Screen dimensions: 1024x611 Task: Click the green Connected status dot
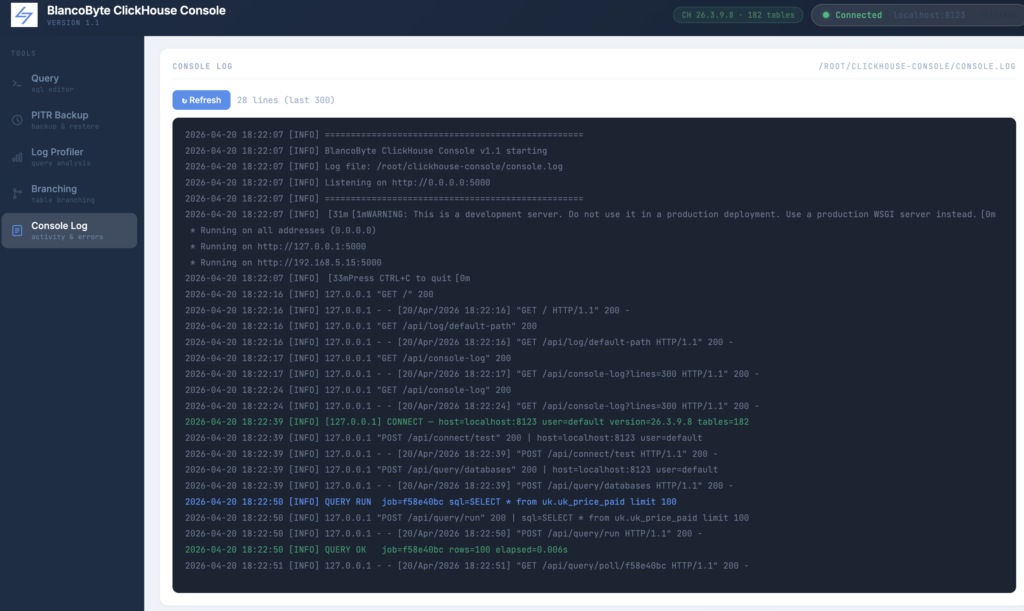click(x=826, y=15)
